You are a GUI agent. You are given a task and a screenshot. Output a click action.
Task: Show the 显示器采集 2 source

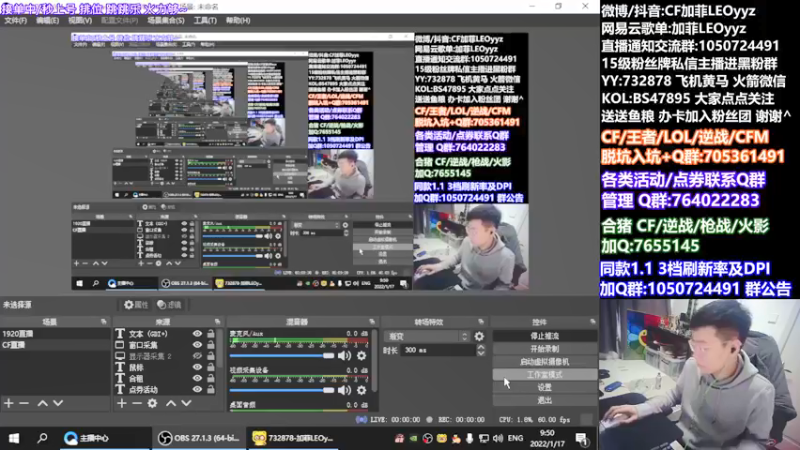click(197, 356)
